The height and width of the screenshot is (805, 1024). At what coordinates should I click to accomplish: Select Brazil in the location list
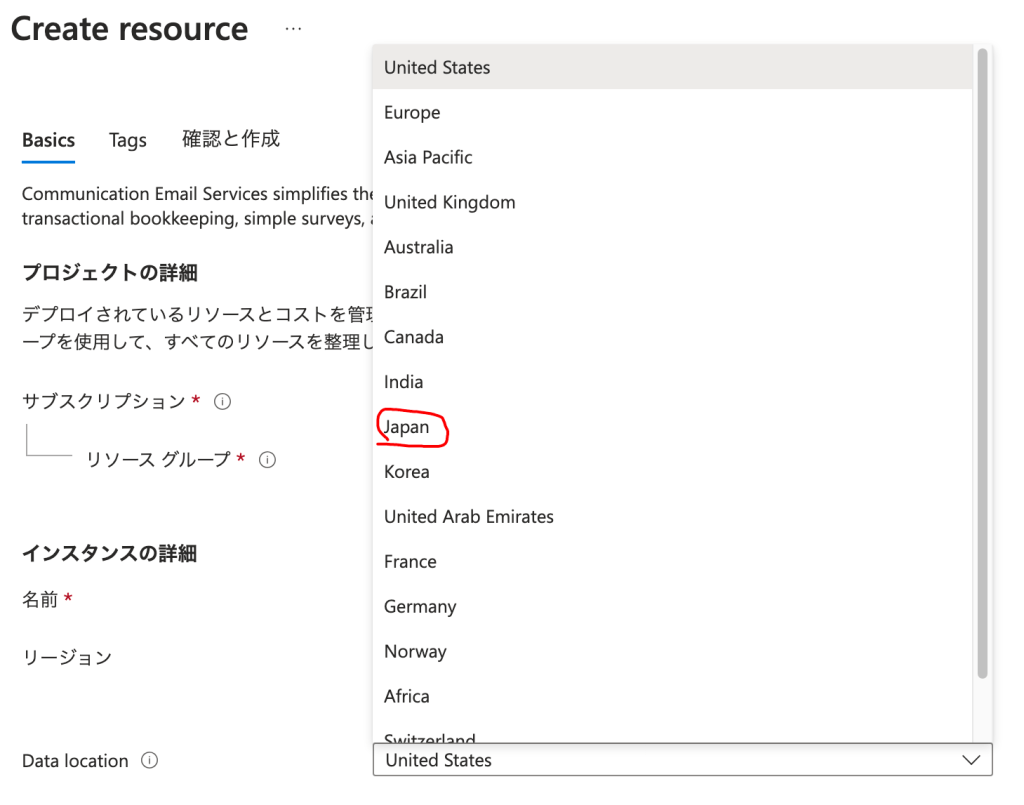pyautogui.click(x=406, y=292)
